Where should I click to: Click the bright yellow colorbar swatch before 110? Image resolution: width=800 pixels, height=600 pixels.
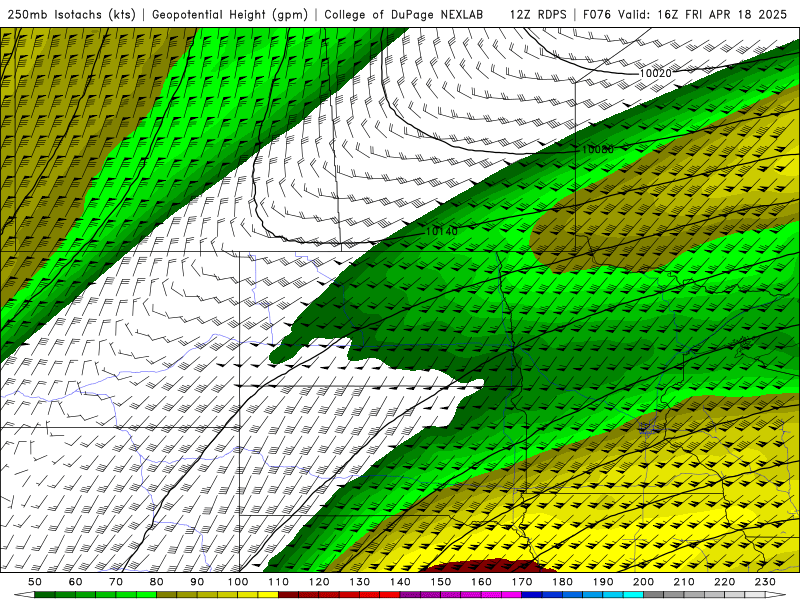[x=268, y=594]
